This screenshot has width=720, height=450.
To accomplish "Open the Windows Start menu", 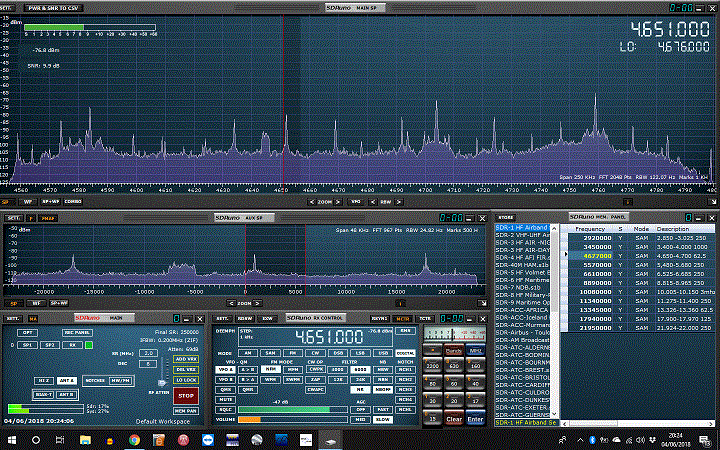I will pyautogui.click(x=12, y=440).
